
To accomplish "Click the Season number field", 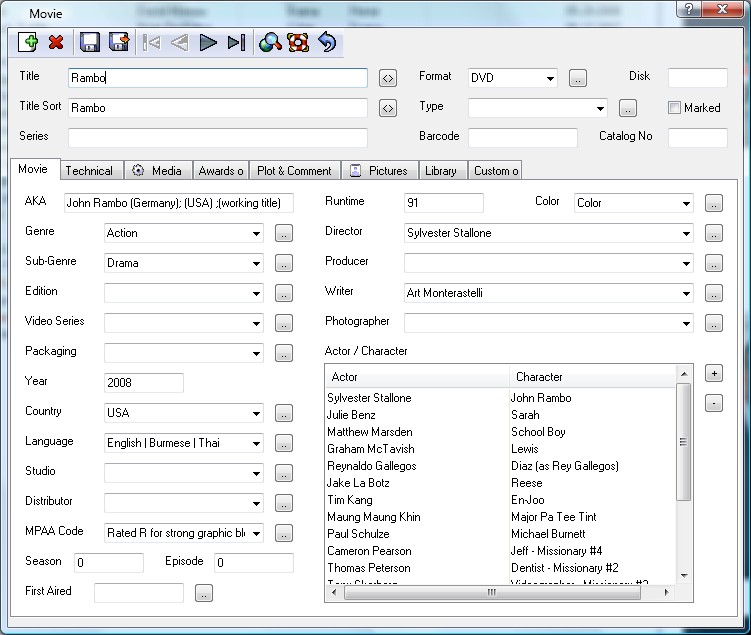I will click(x=109, y=563).
